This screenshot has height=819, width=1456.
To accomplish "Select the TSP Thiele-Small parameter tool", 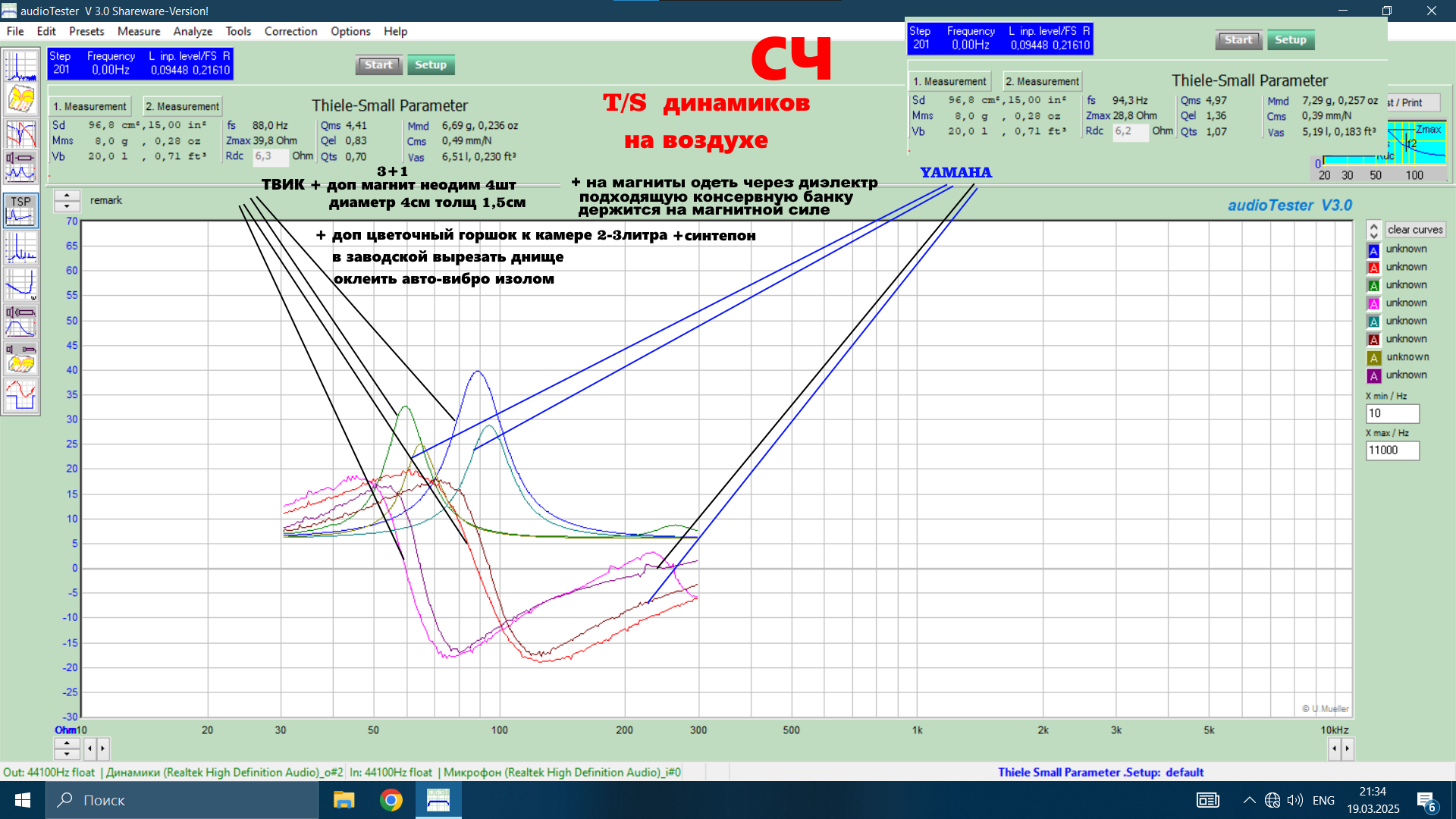I will pyautogui.click(x=20, y=210).
